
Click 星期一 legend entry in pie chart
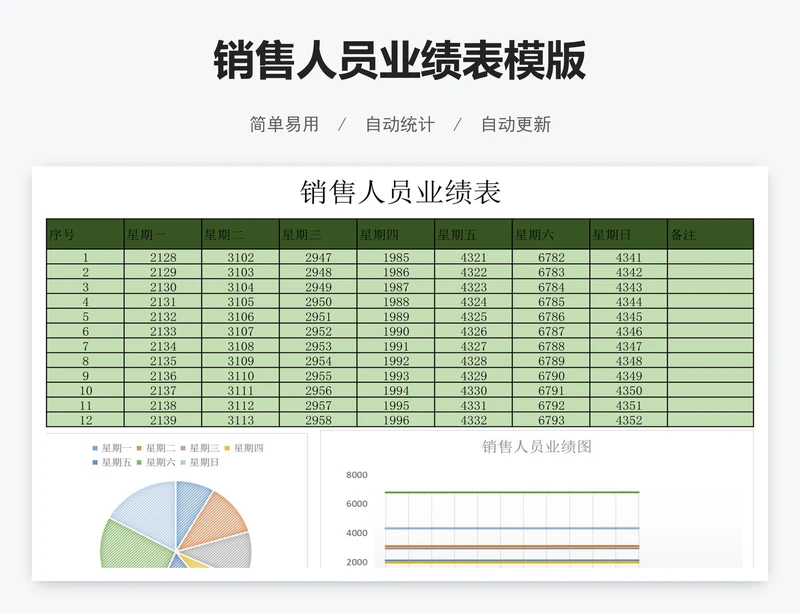[x=112, y=448]
